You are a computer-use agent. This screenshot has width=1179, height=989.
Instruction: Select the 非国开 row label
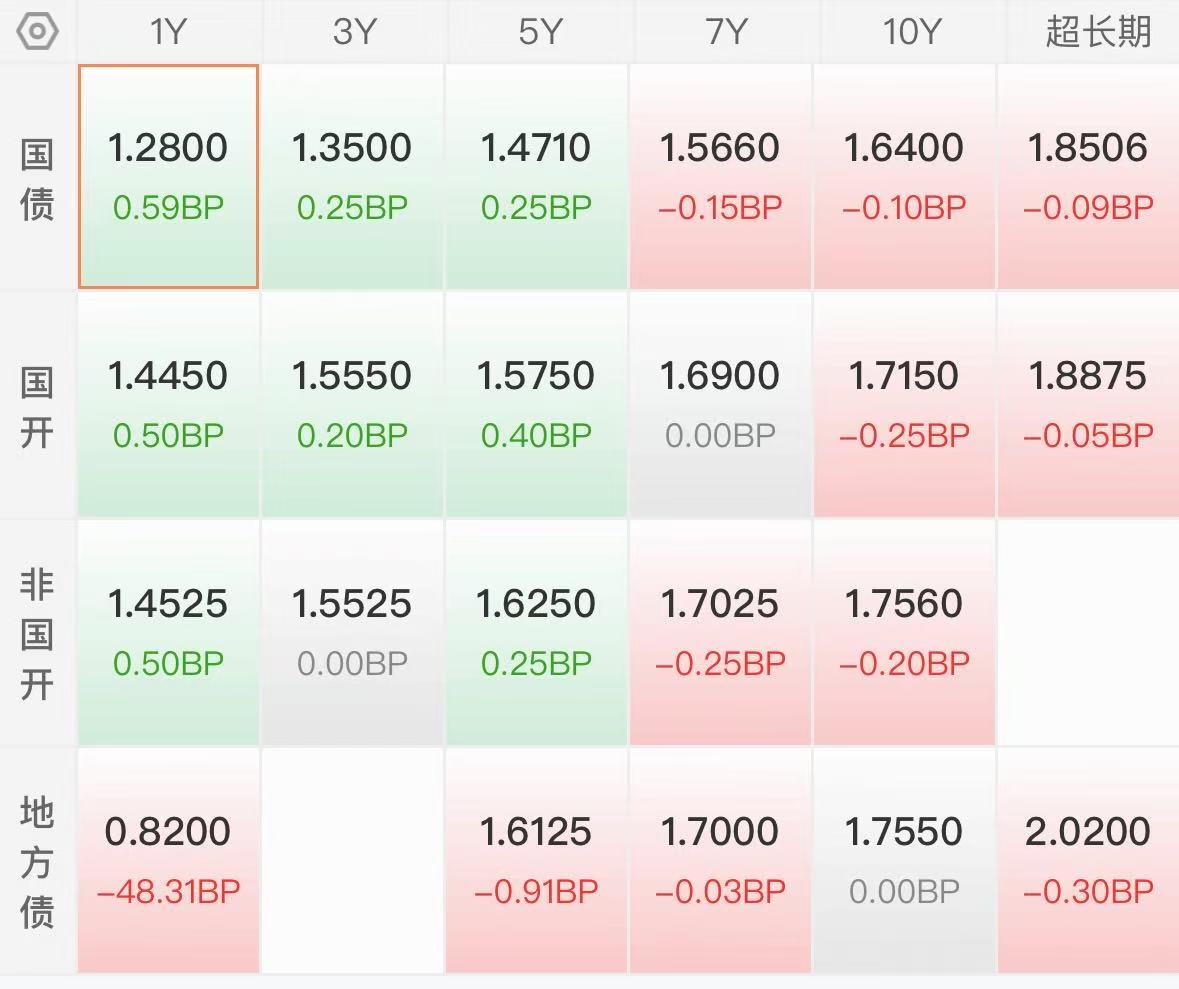tap(37, 634)
